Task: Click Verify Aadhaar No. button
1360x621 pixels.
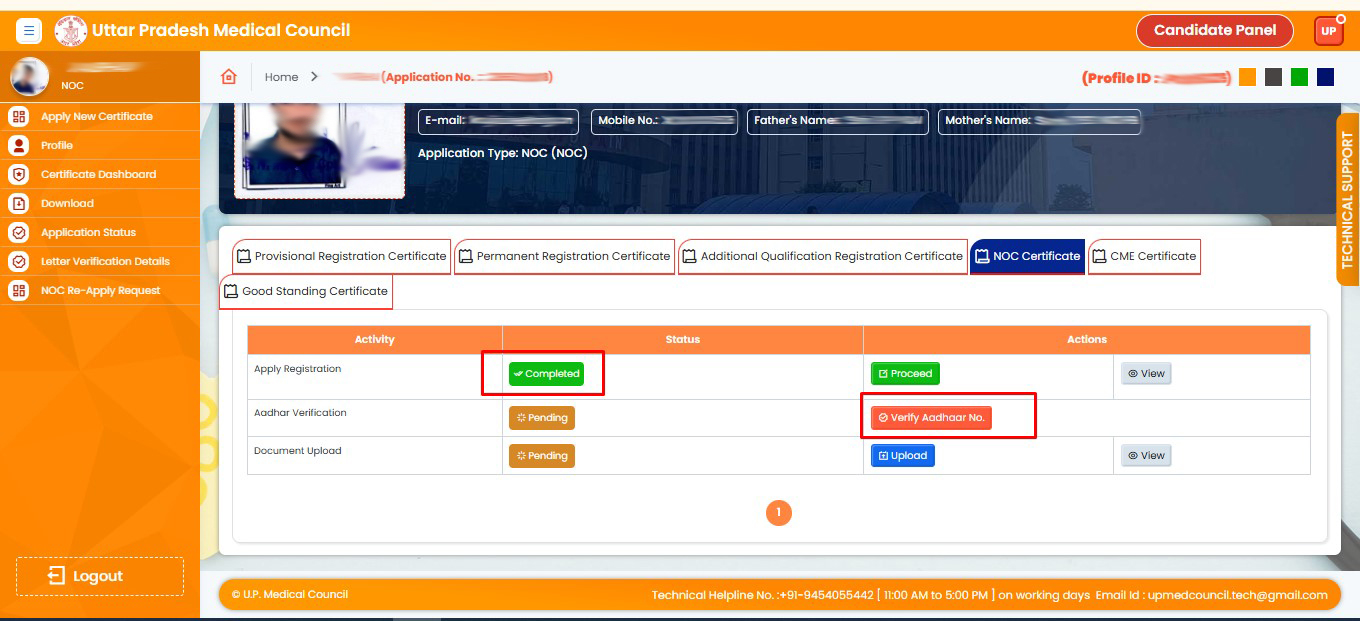Action: 931,418
